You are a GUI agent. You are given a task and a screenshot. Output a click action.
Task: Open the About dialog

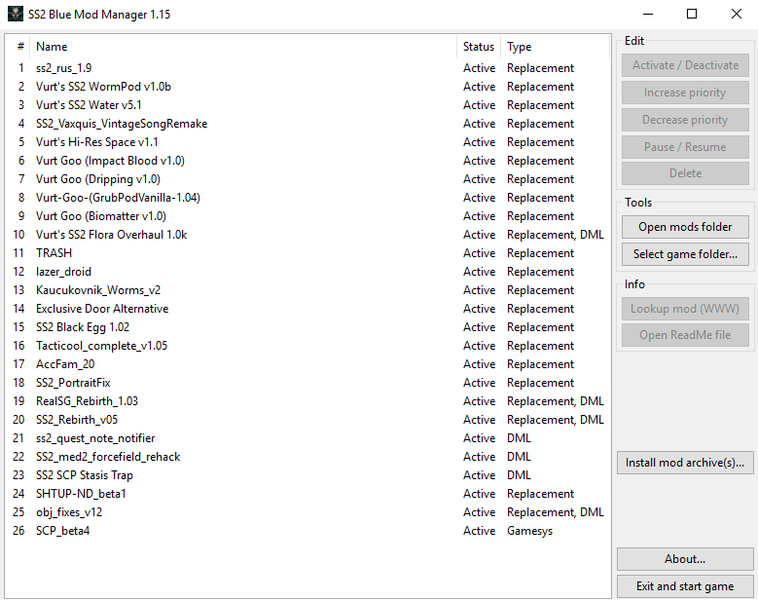coord(685,559)
